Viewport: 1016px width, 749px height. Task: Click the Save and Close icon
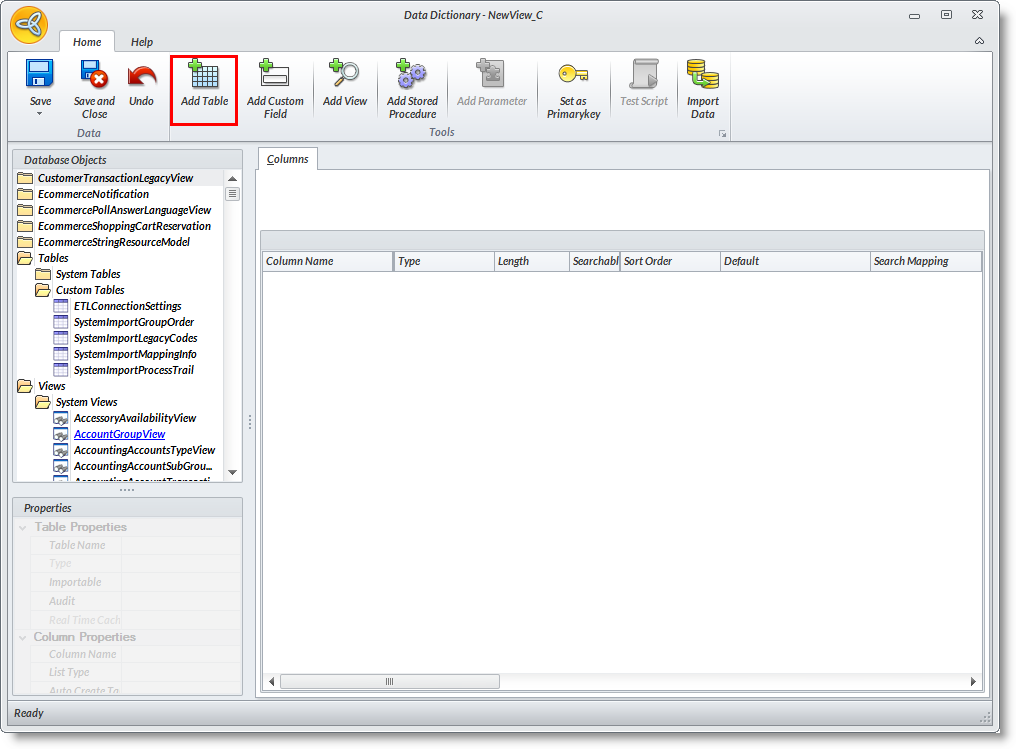(x=94, y=76)
